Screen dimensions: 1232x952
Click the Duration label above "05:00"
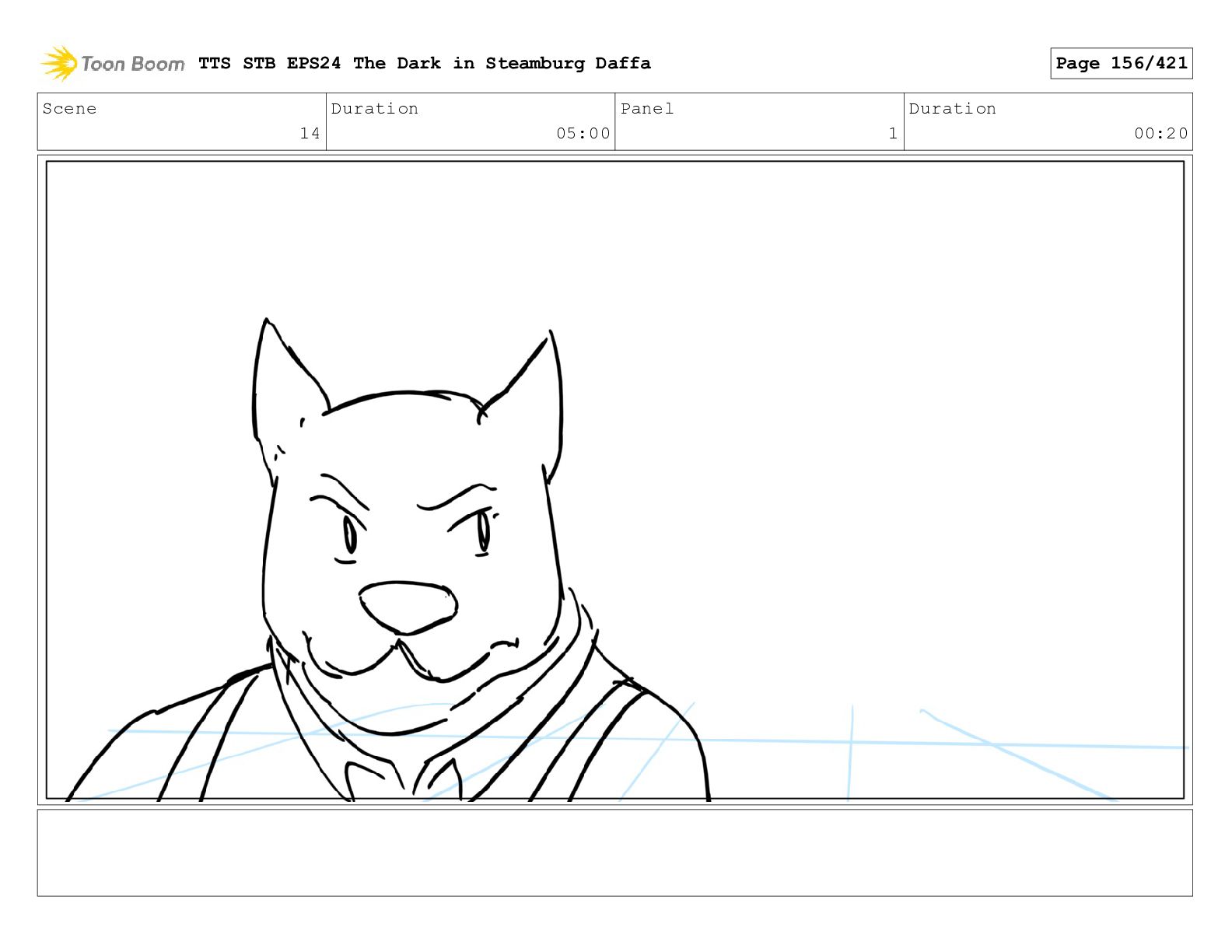(375, 109)
